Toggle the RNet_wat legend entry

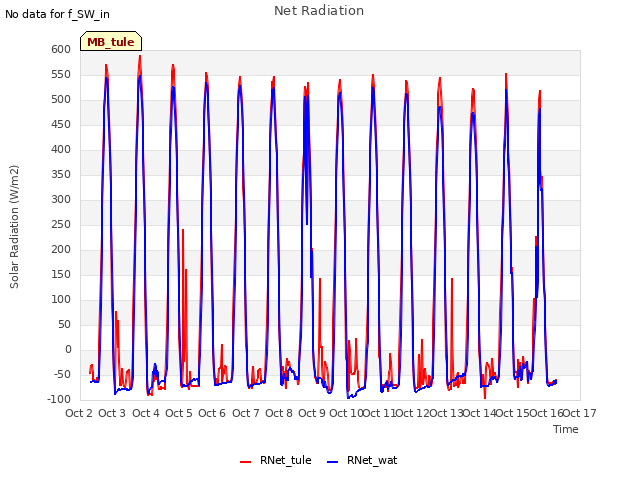[x=362, y=460]
